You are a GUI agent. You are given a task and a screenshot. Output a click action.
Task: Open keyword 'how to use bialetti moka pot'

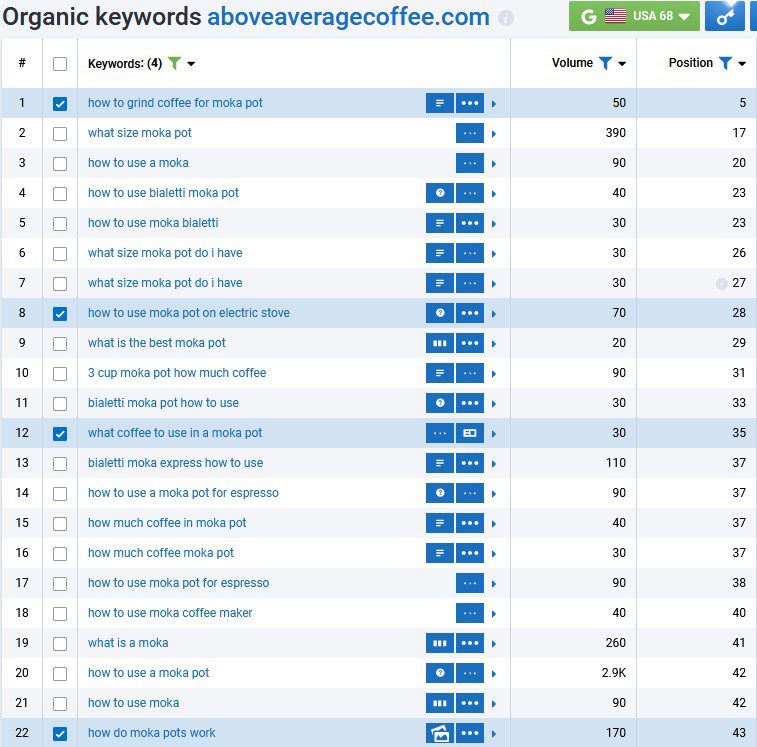163,193
